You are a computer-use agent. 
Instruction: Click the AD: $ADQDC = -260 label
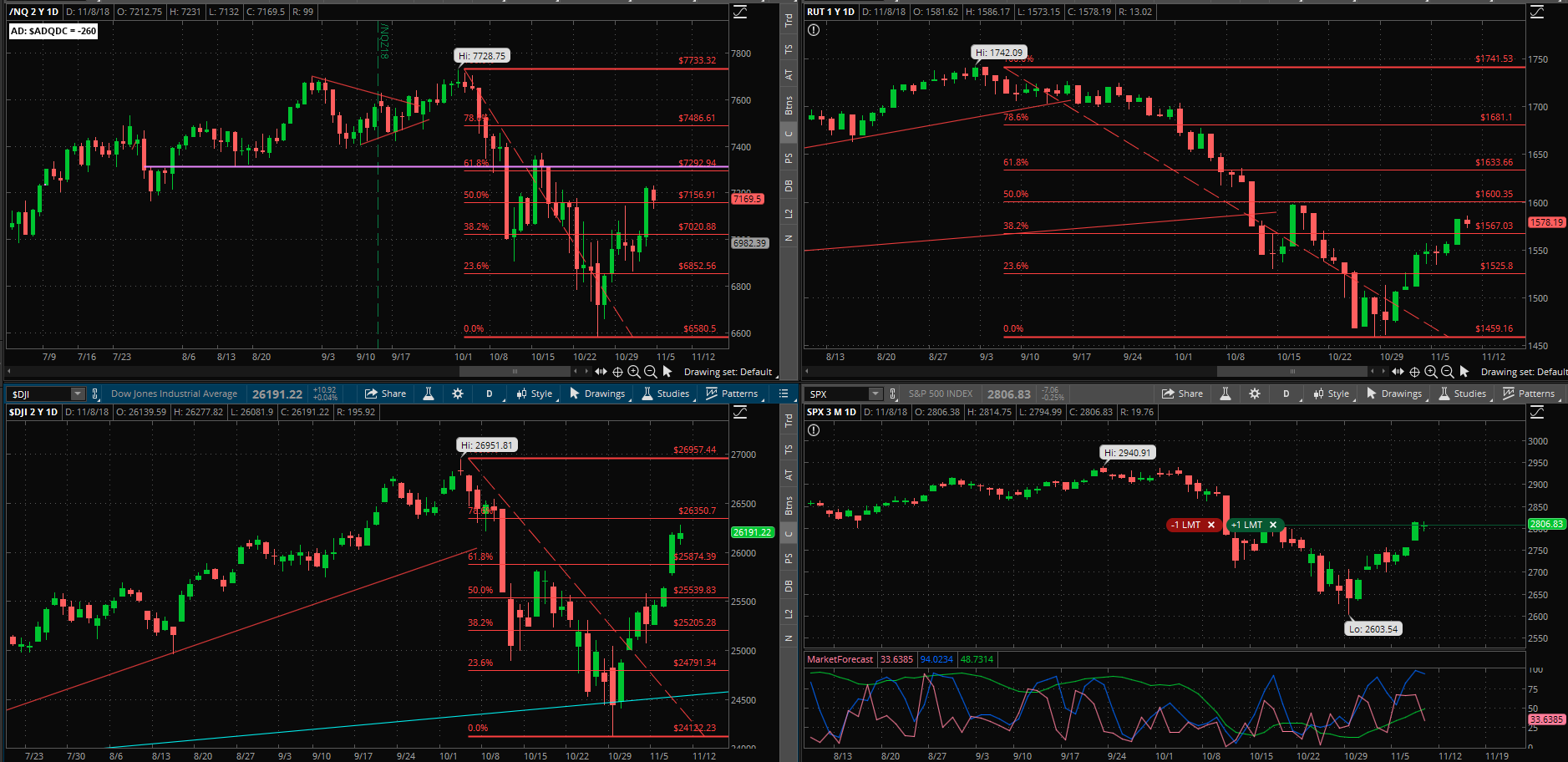[53, 31]
